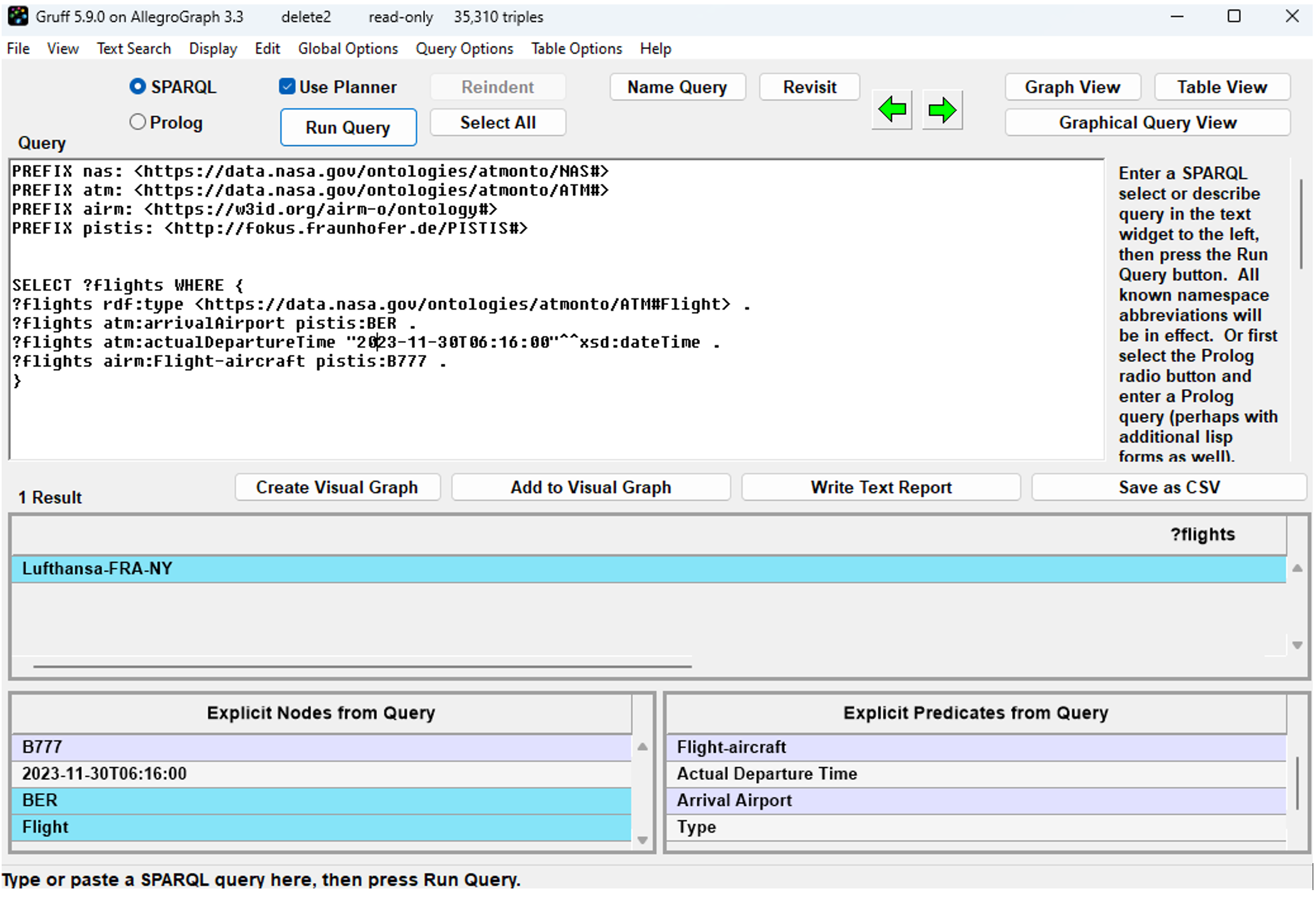Image resolution: width=1316 pixels, height=905 pixels.
Task: Click Explicit Nodes list scroll up arrow
Action: 642,747
